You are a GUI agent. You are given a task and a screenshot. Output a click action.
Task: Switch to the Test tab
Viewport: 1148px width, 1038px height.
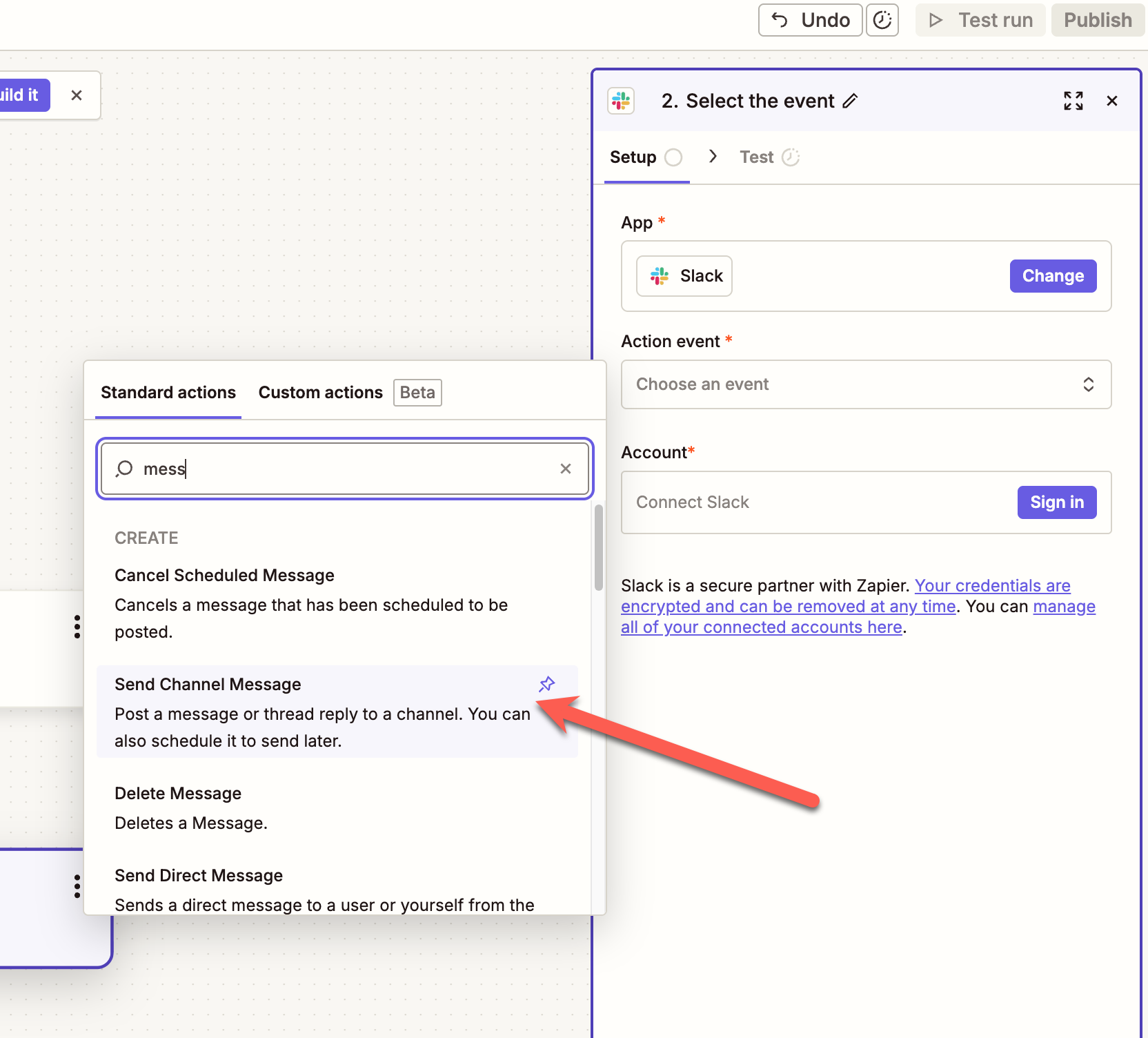[769, 157]
